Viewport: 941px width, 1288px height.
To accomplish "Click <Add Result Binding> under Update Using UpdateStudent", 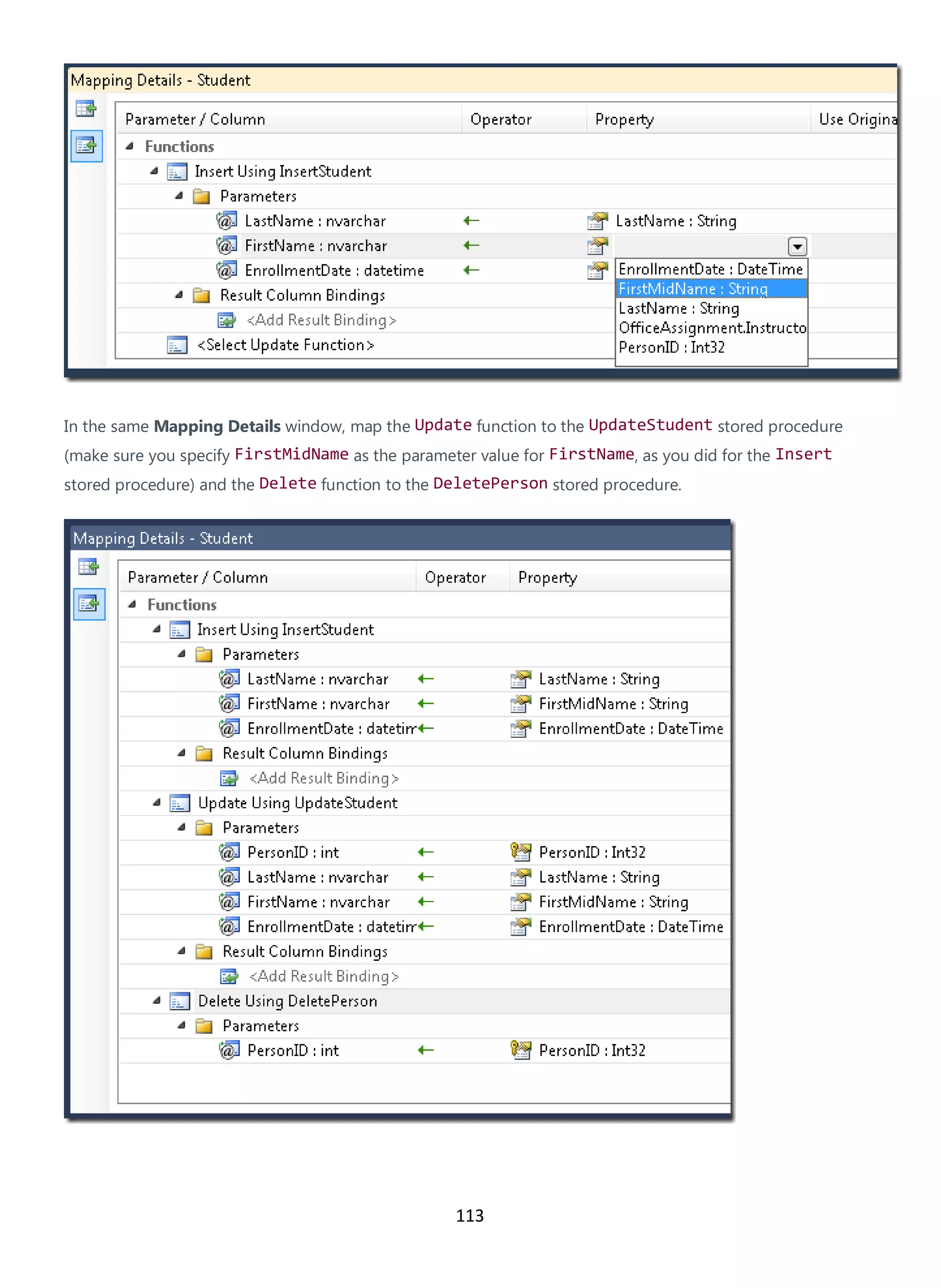I will tap(324, 976).
